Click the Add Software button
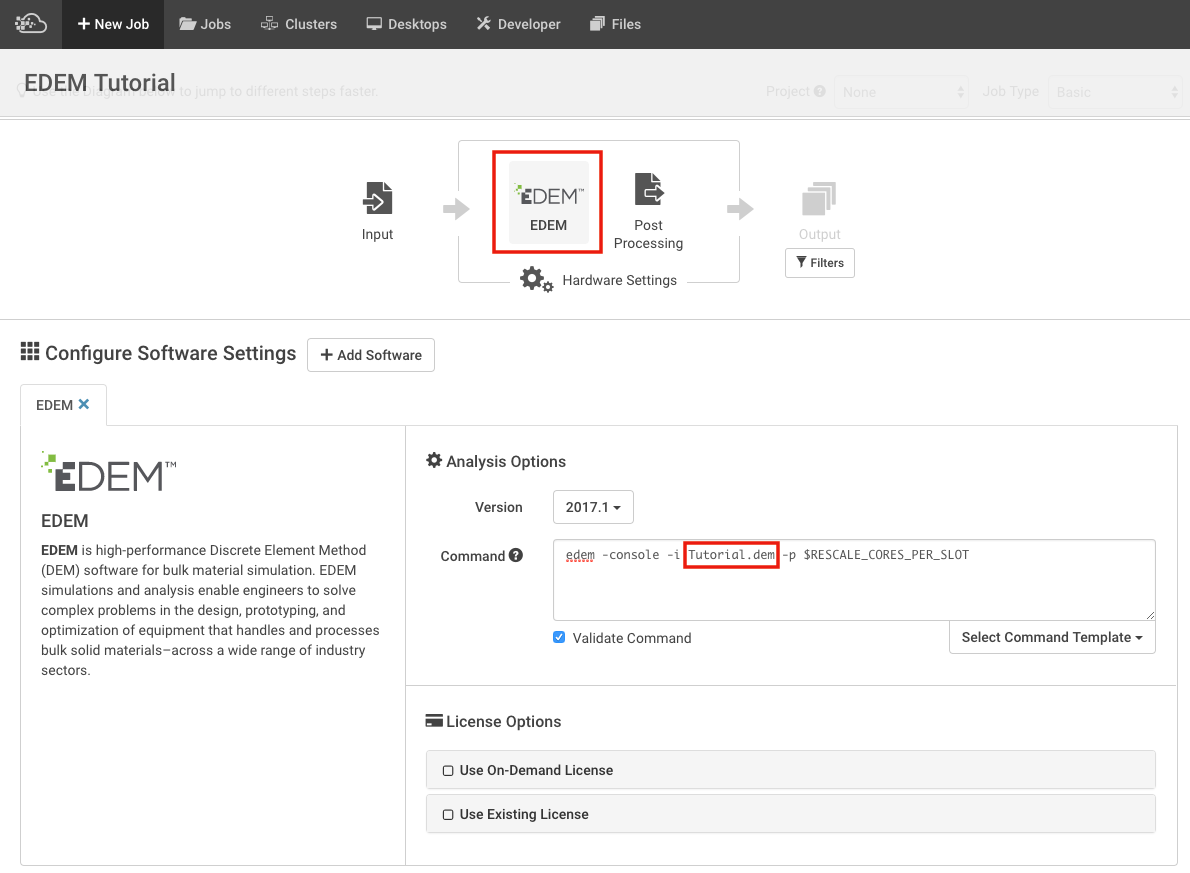1190x873 pixels. coord(371,355)
